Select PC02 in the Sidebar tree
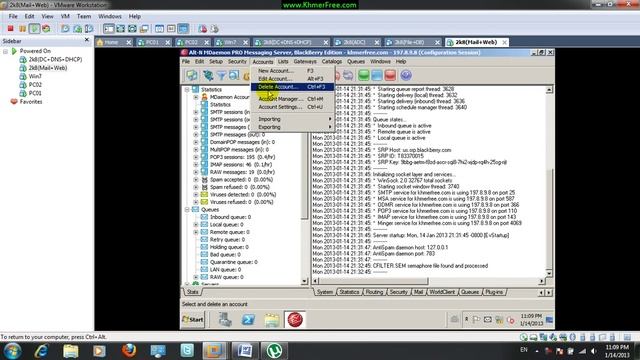Screen dimensions: 640x360 point(35,85)
